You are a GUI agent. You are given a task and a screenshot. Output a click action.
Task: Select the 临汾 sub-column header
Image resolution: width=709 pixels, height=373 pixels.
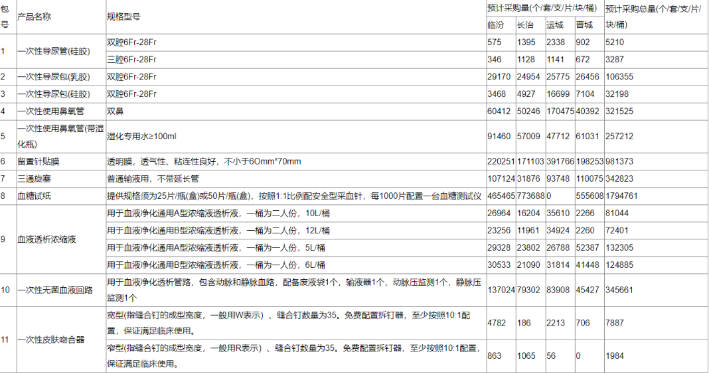click(496, 25)
